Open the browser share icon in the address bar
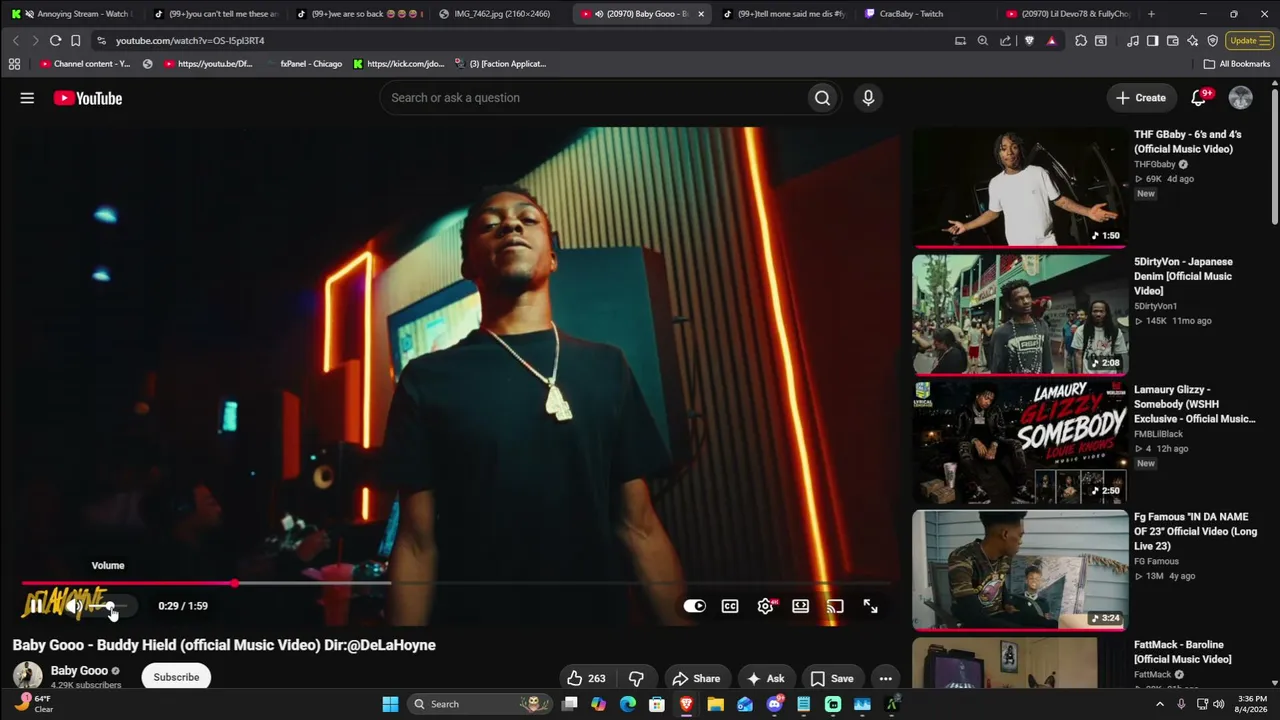Screen dimensions: 1280x720 click(x=1005, y=41)
